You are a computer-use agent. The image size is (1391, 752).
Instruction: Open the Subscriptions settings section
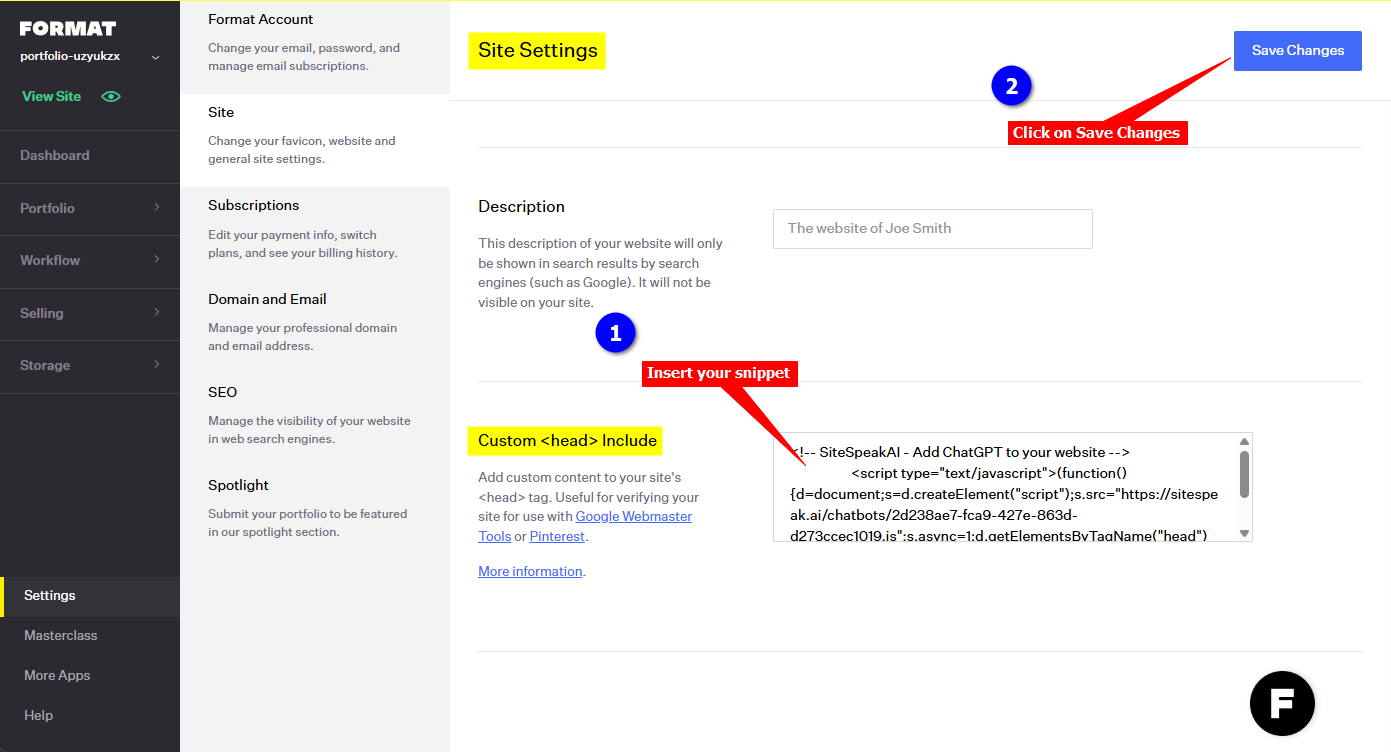coord(254,205)
